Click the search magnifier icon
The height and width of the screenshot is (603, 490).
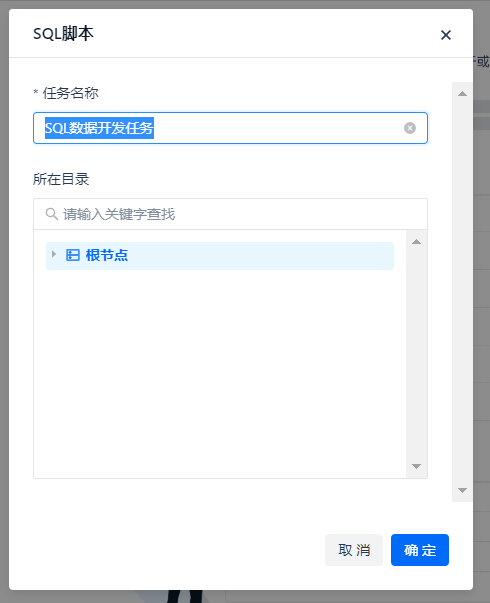coord(52,214)
